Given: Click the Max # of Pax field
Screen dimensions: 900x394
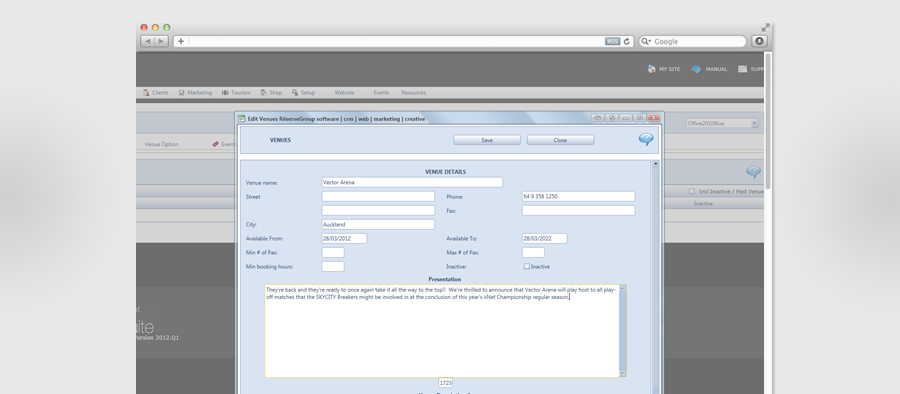Looking at the screenshot, I should click(x=533, y=253).
